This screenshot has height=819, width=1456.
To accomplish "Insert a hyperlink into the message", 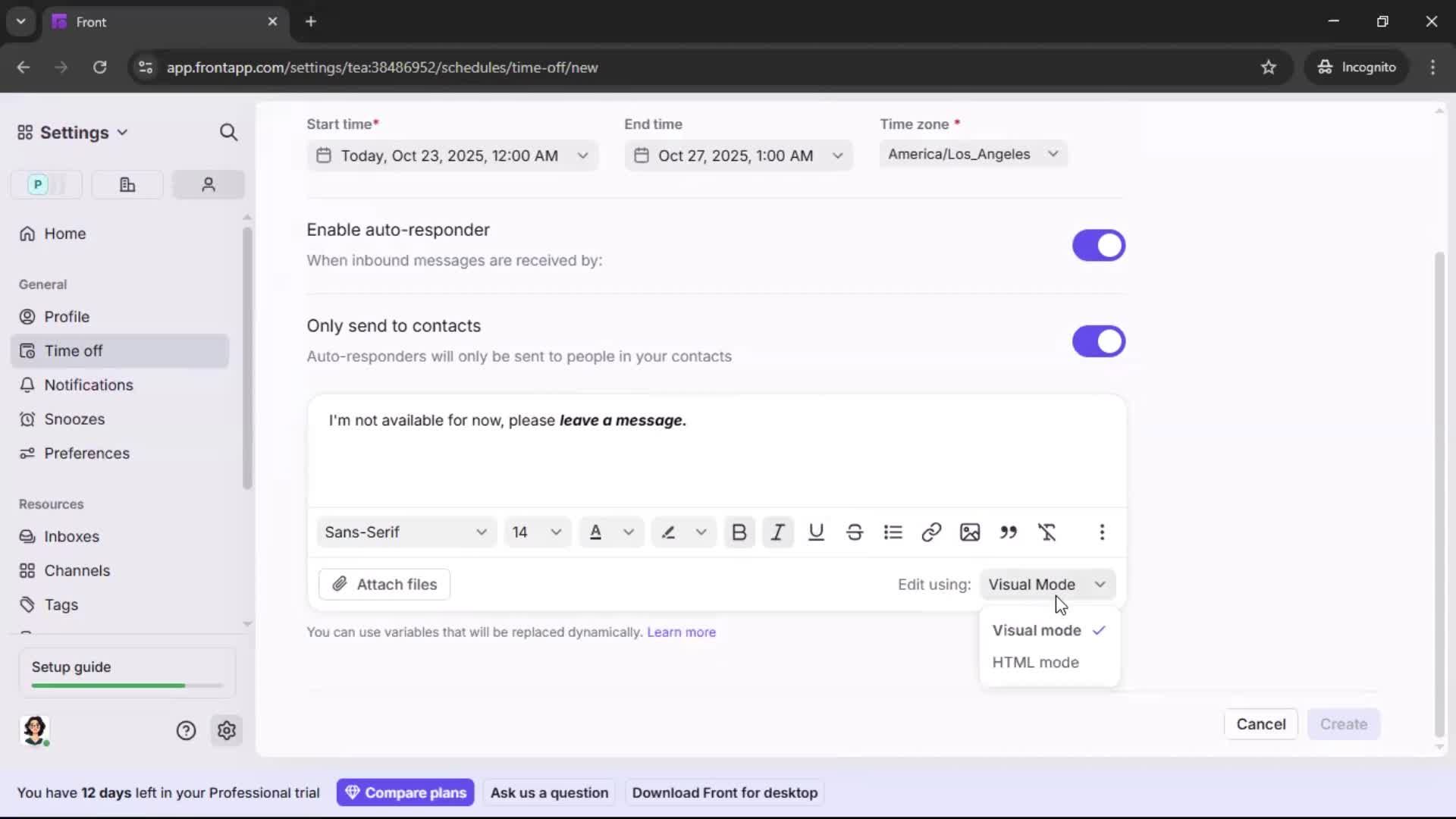I will (931, 532).
